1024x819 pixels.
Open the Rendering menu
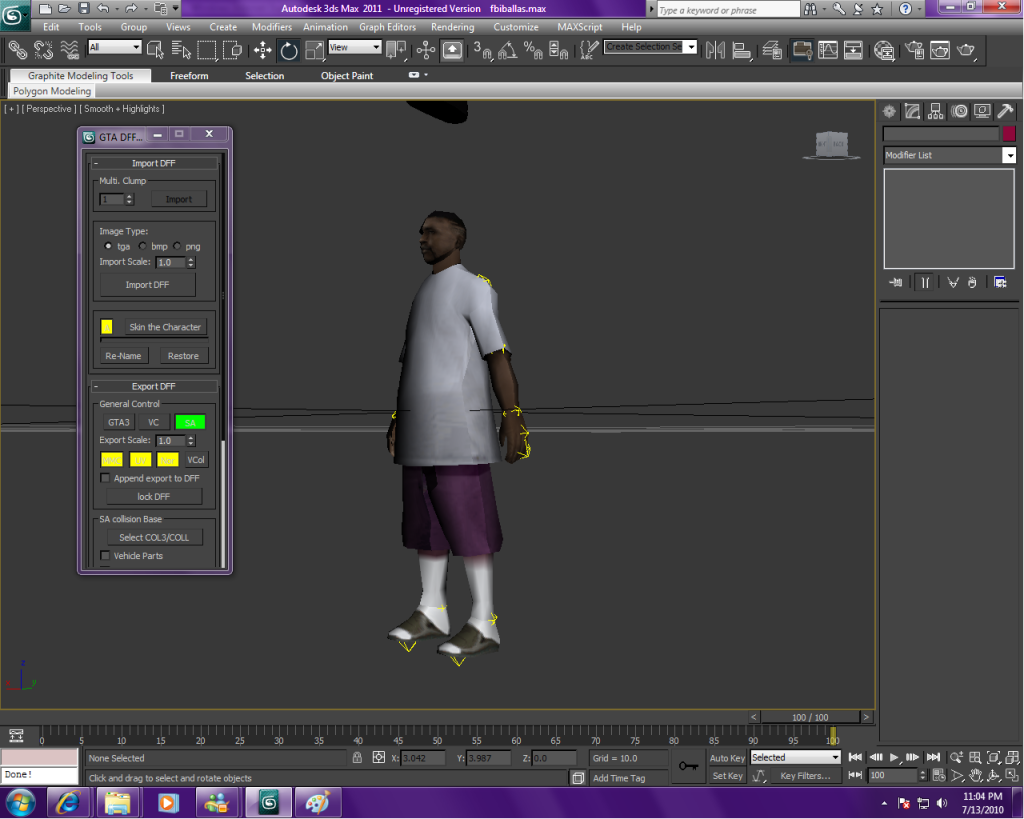[453, 27]
